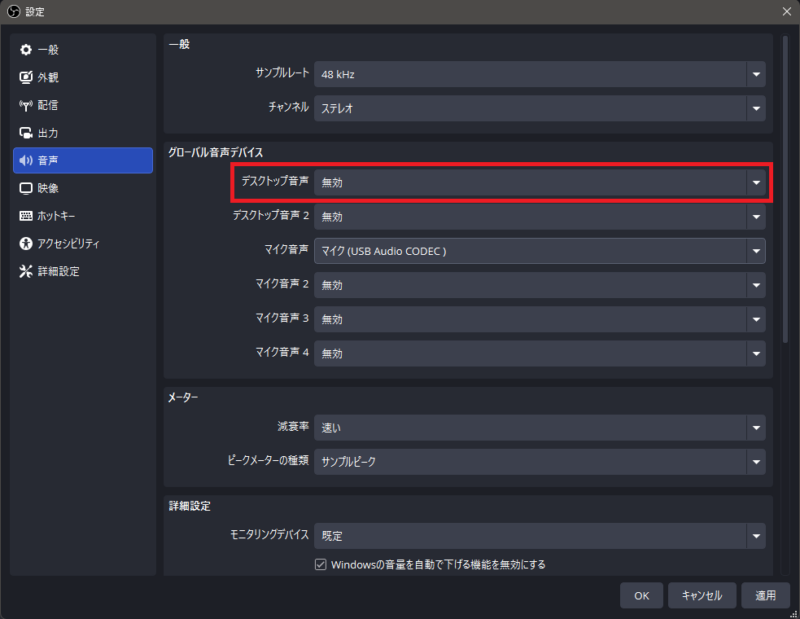Click the メーター section heading

(183, 397)
